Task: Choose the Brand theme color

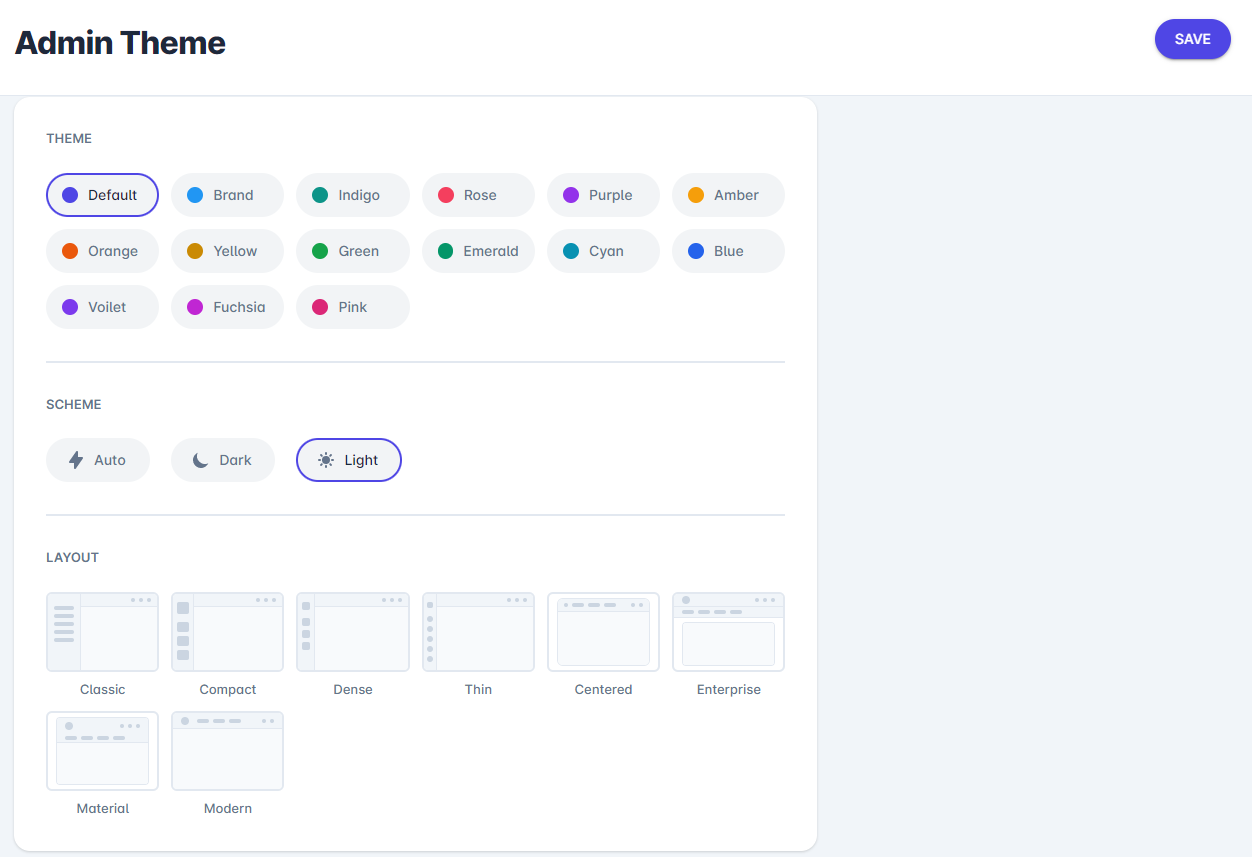Action: click(x=227, y=195)
